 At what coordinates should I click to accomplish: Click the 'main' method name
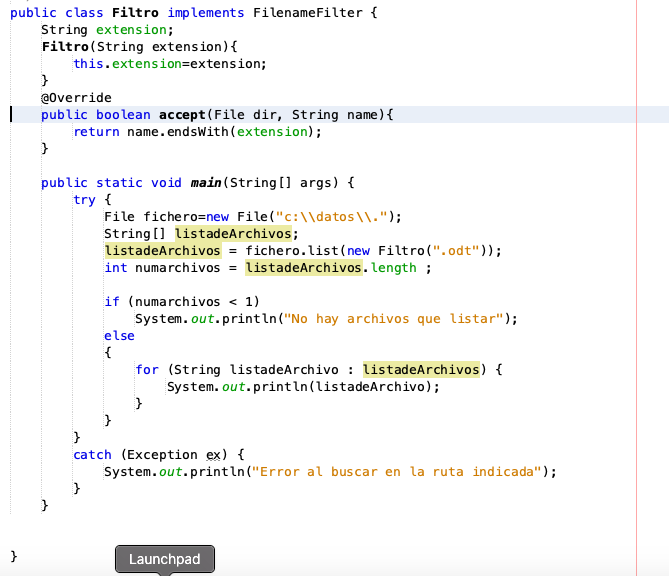click(206, 183)
